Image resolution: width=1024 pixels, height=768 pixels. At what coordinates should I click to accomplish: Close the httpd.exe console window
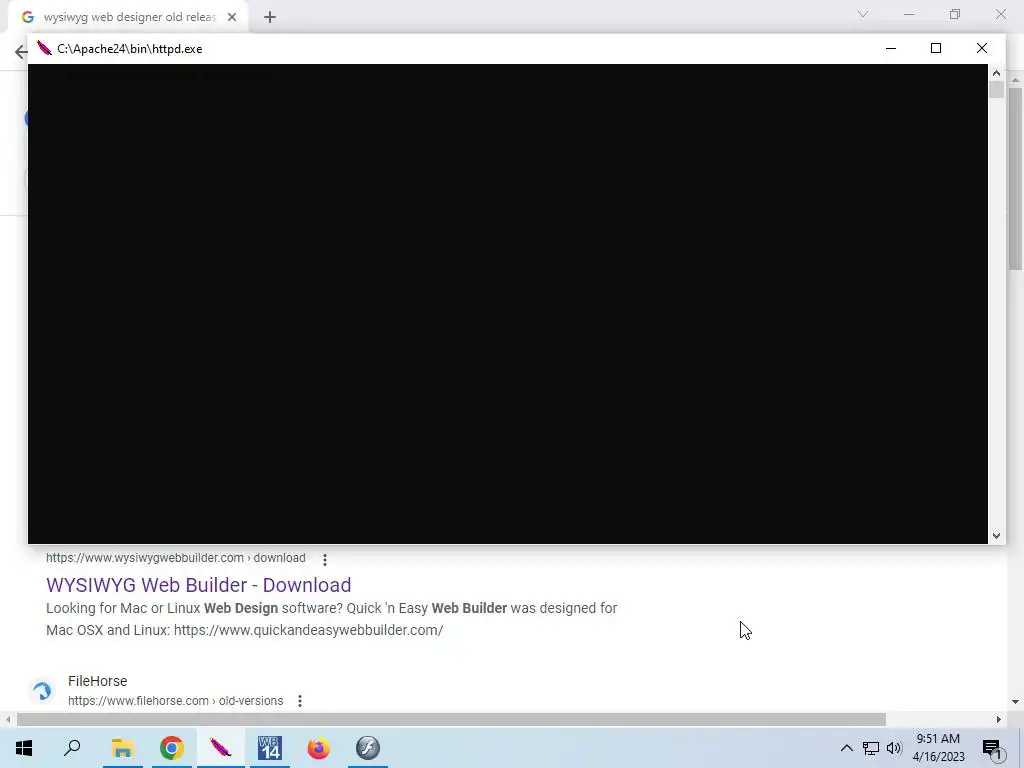coord(982,48)
